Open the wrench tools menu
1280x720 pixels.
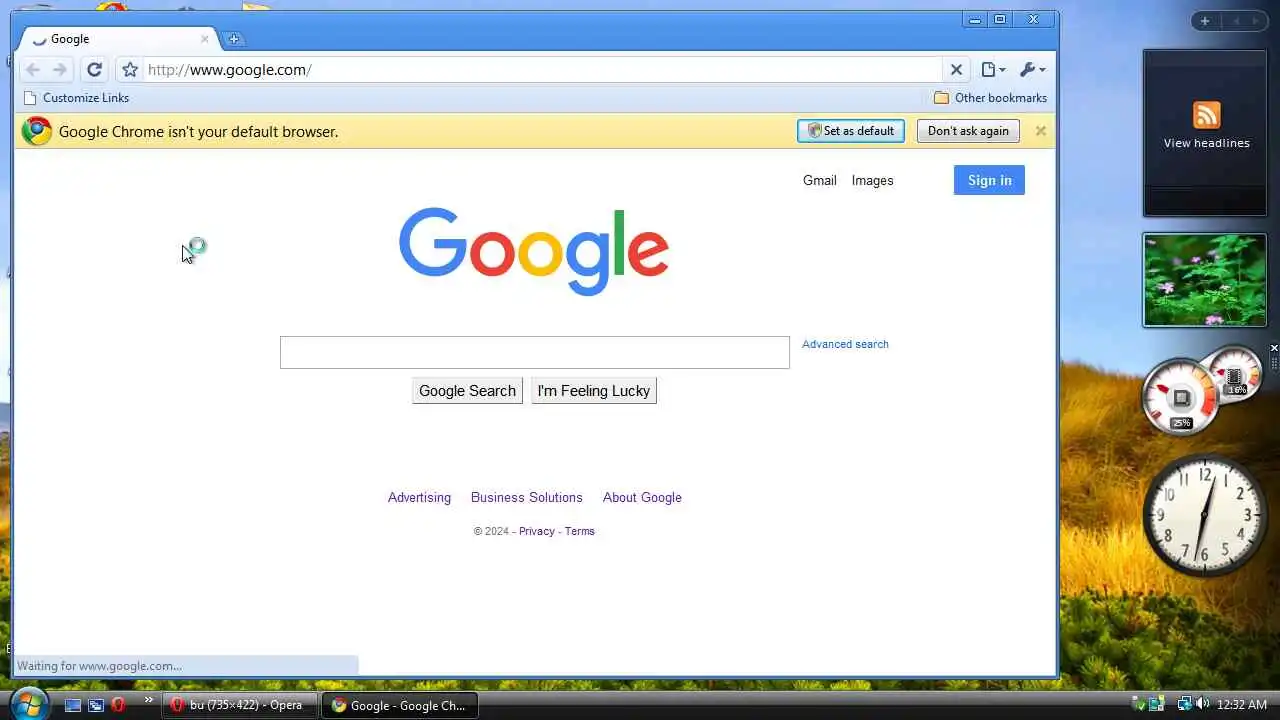point(1032,70)
